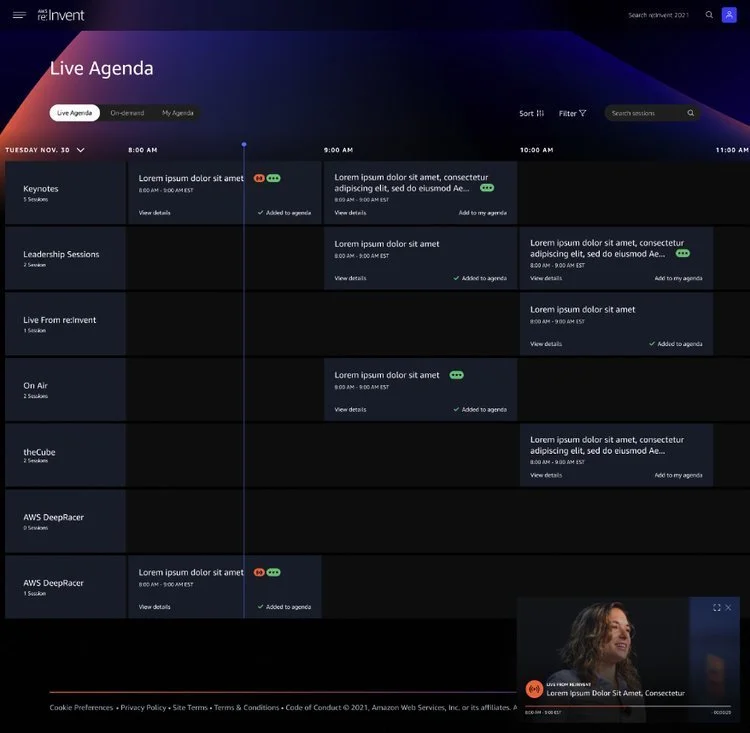Click the green chat badge in Leadership Sessions 10:00 card

point(683,253)
